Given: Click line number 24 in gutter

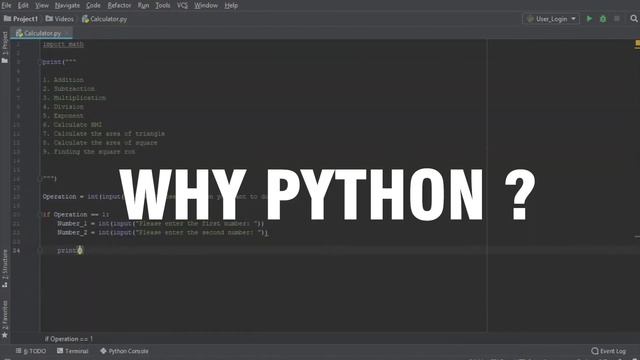Looking at the screenshot, I should click(x=16, y=250).
